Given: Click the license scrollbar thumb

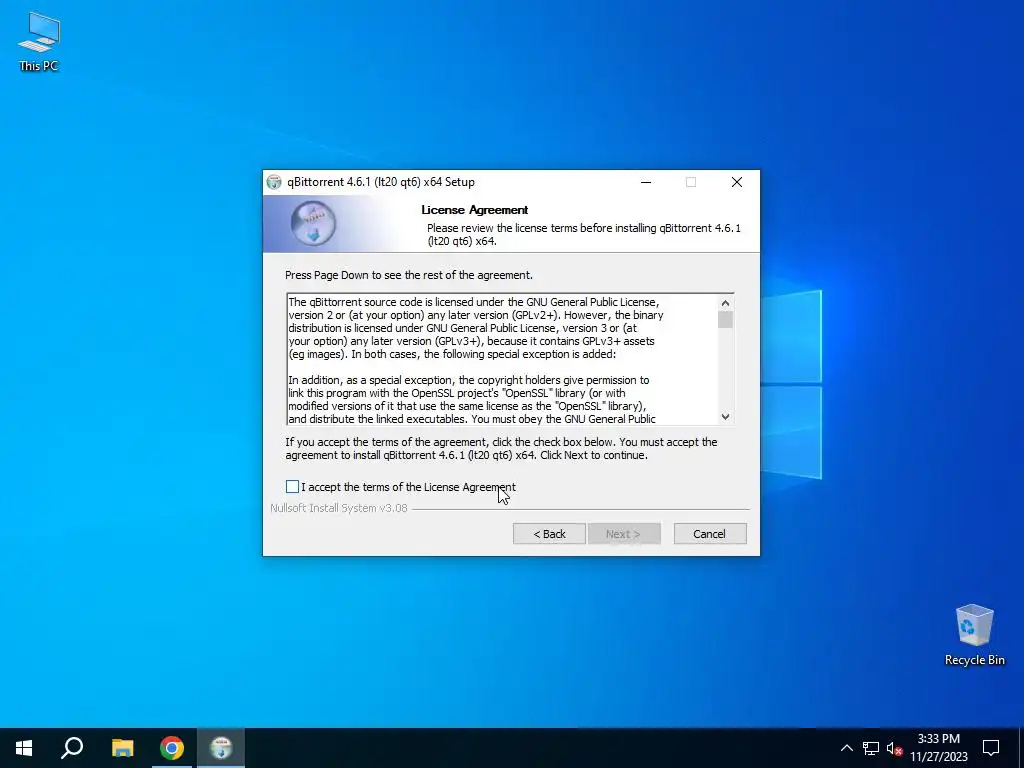Looking at the screenshot, I should point(725,319).
